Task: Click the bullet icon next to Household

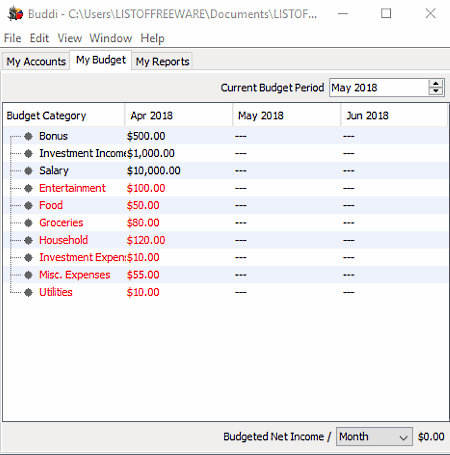Action: (29, 240)
